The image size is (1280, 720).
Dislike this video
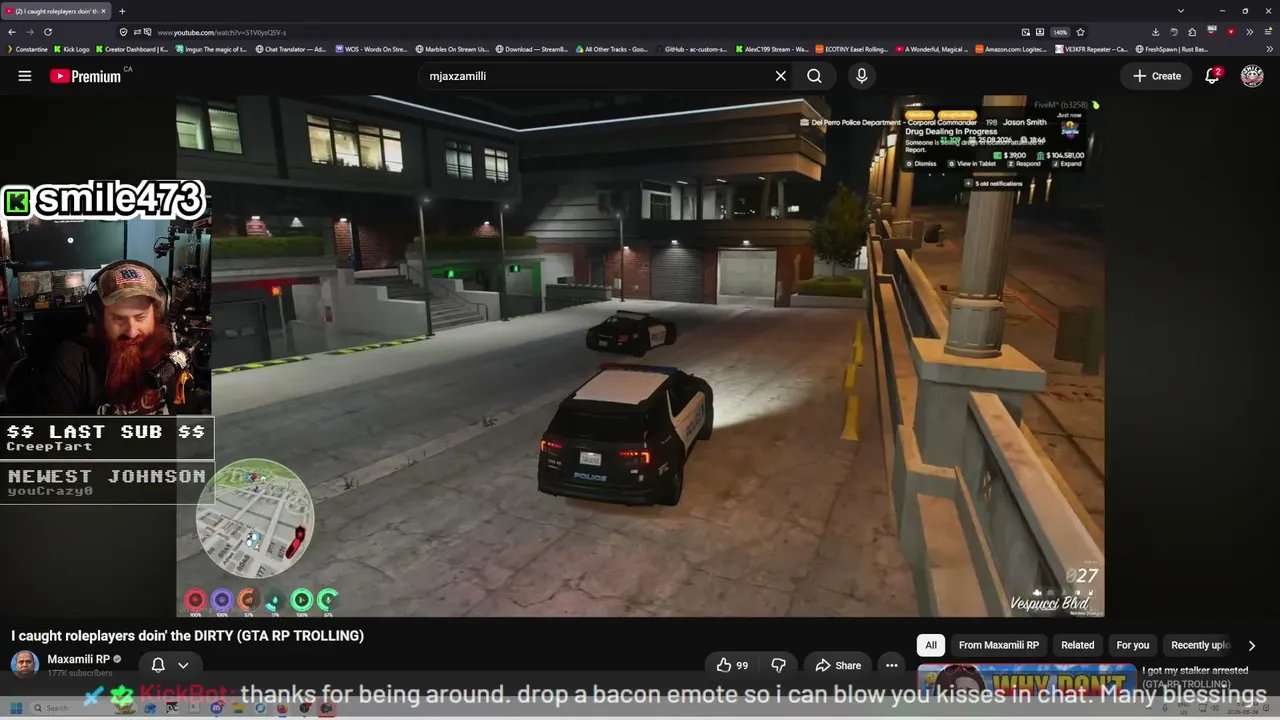(x=778, y=665)
